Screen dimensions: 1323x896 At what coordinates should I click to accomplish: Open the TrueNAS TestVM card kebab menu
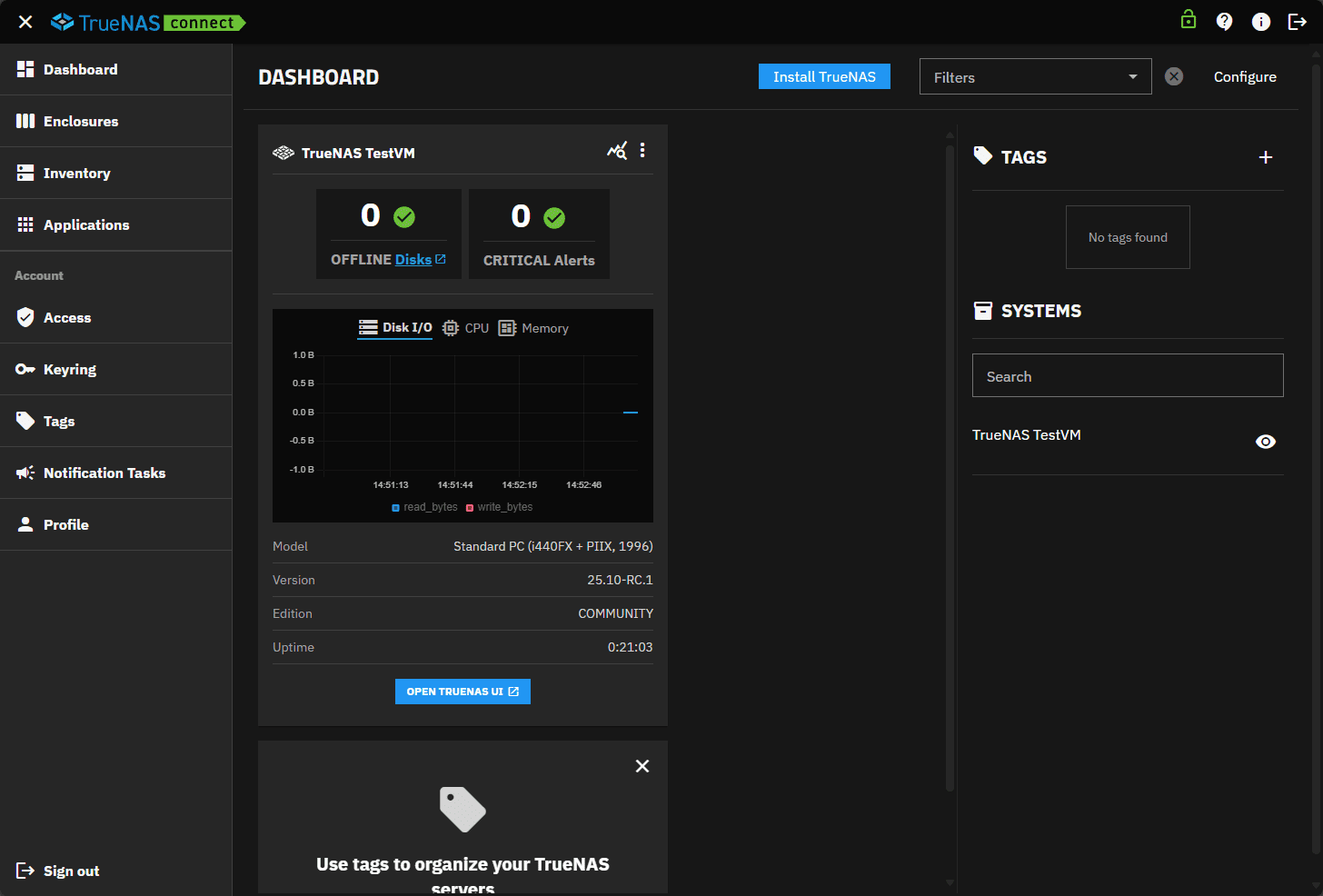(642, 150)
